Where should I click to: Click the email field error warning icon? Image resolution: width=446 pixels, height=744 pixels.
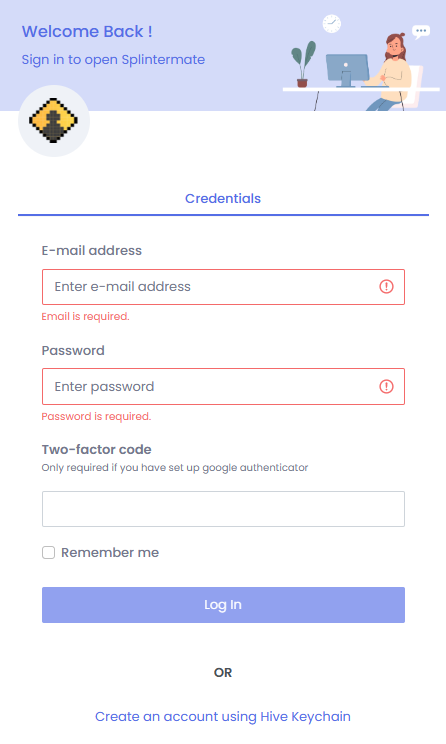[386, 287]
